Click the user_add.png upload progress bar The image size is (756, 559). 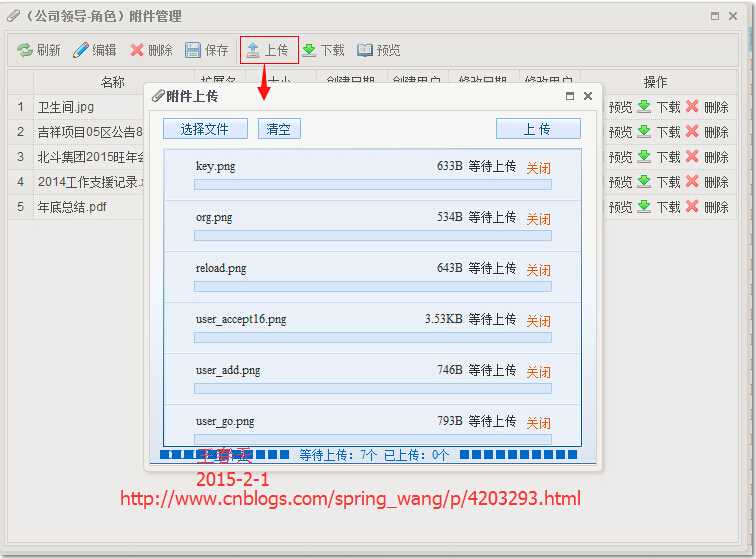373,389
